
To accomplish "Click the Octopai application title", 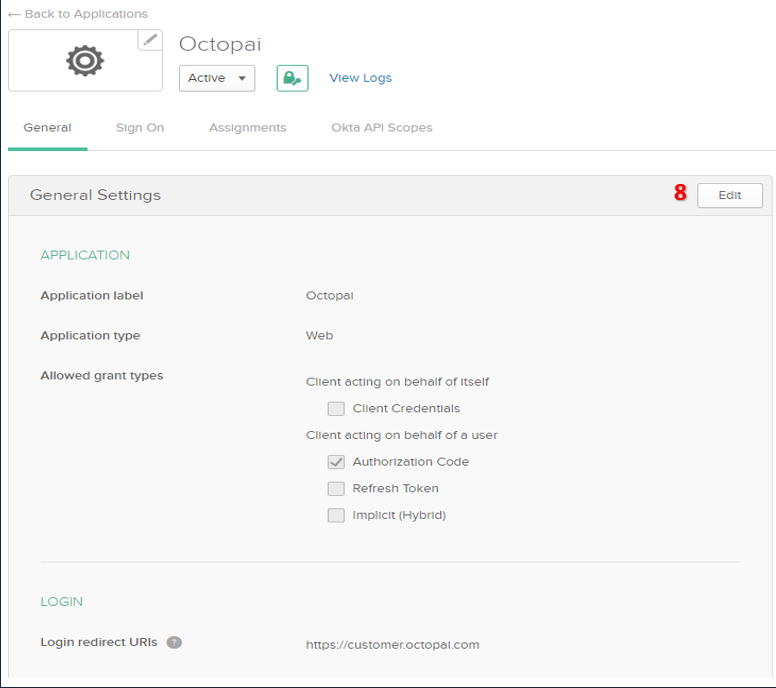I will pos(220,45).
